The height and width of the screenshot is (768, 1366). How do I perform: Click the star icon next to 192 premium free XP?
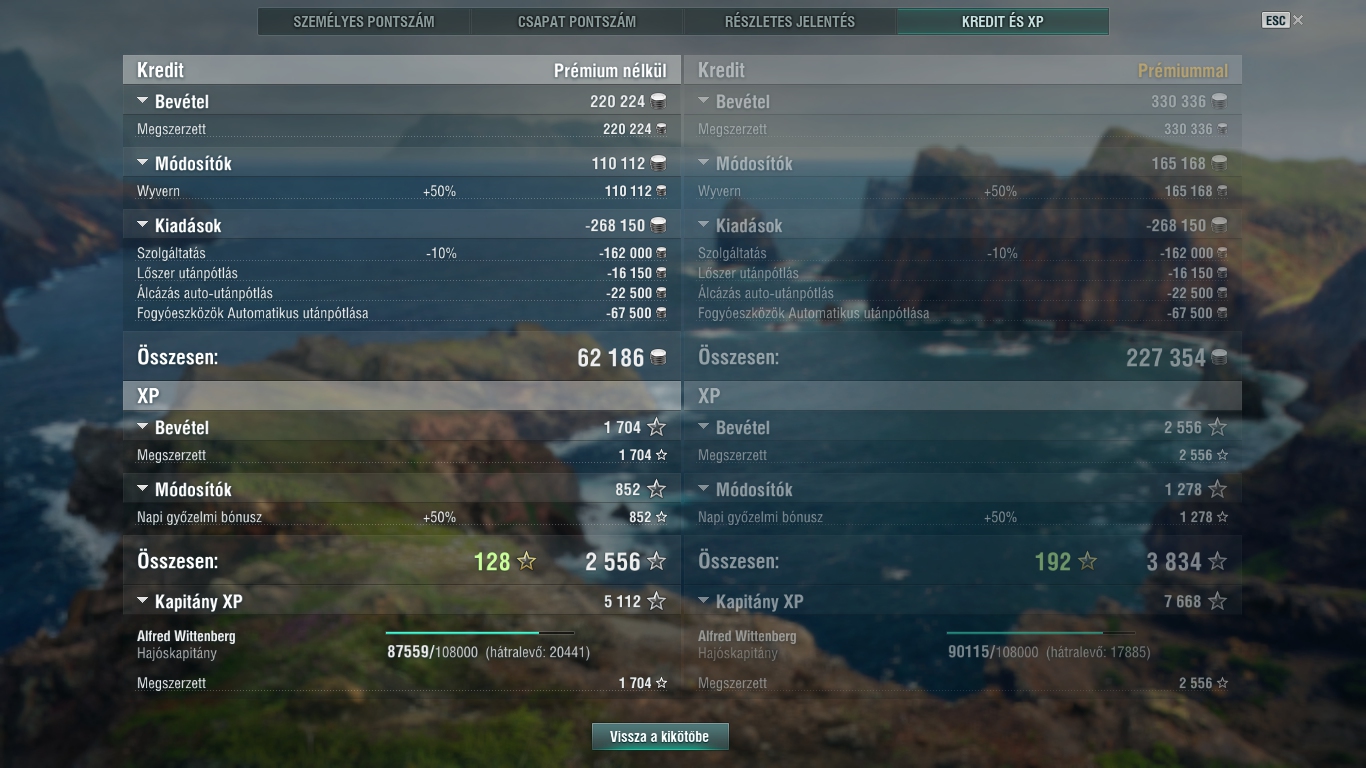(1087, 561)
